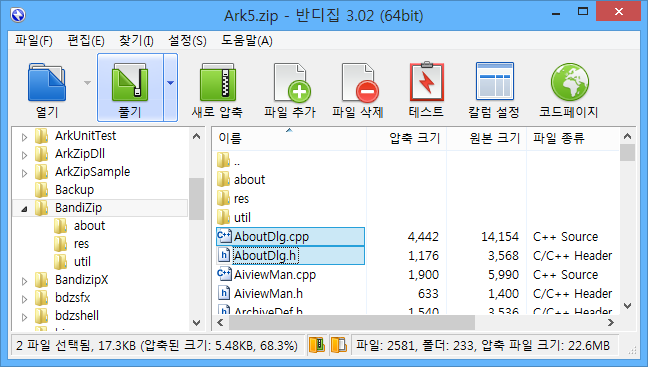The image size is (648, 367).
Task: Expand the ArkUnitTest tree node
Action: 24,137
